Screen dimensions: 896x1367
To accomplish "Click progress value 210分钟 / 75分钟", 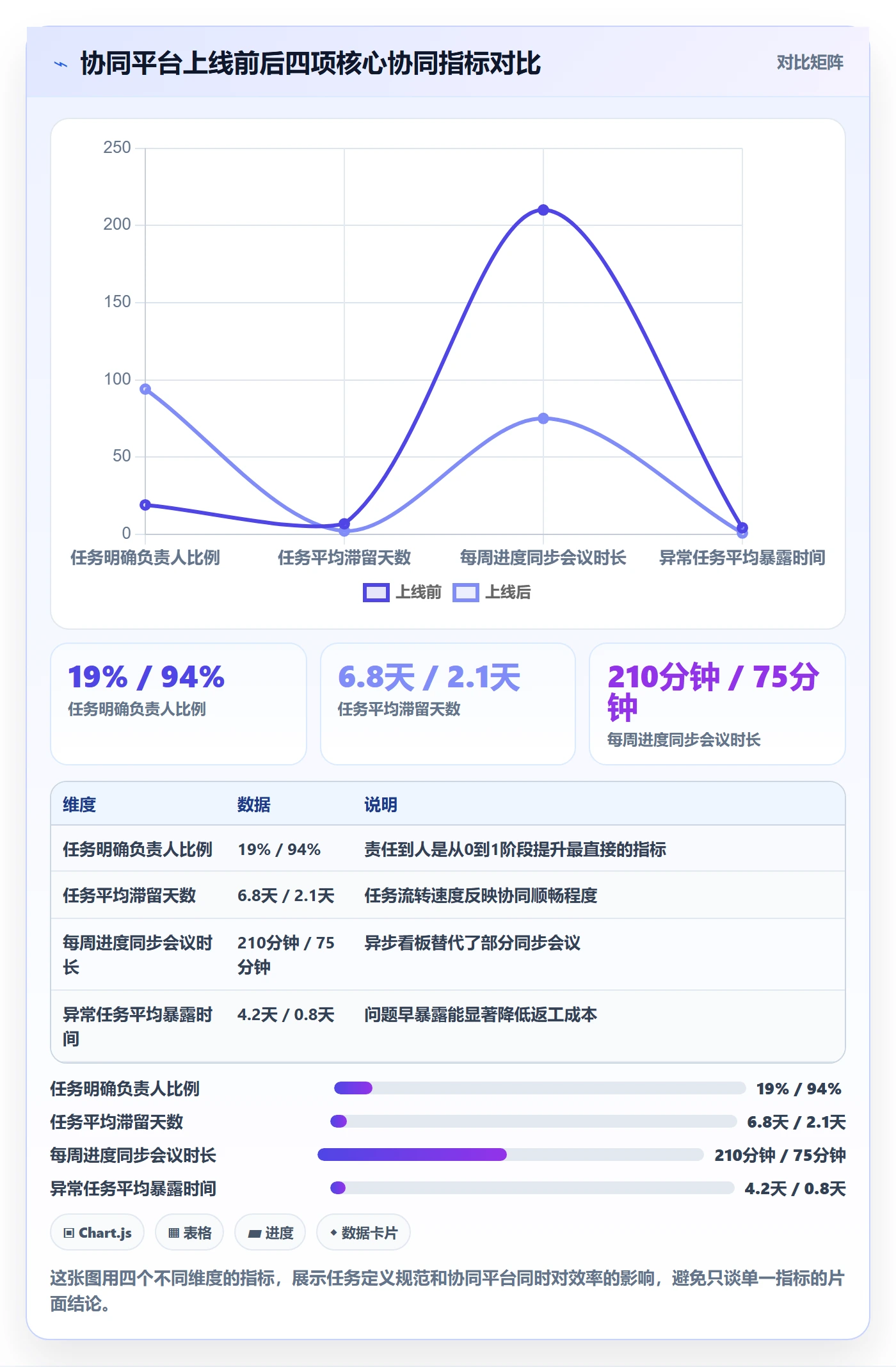I will pyautogui.click(x=780, y=1155).
